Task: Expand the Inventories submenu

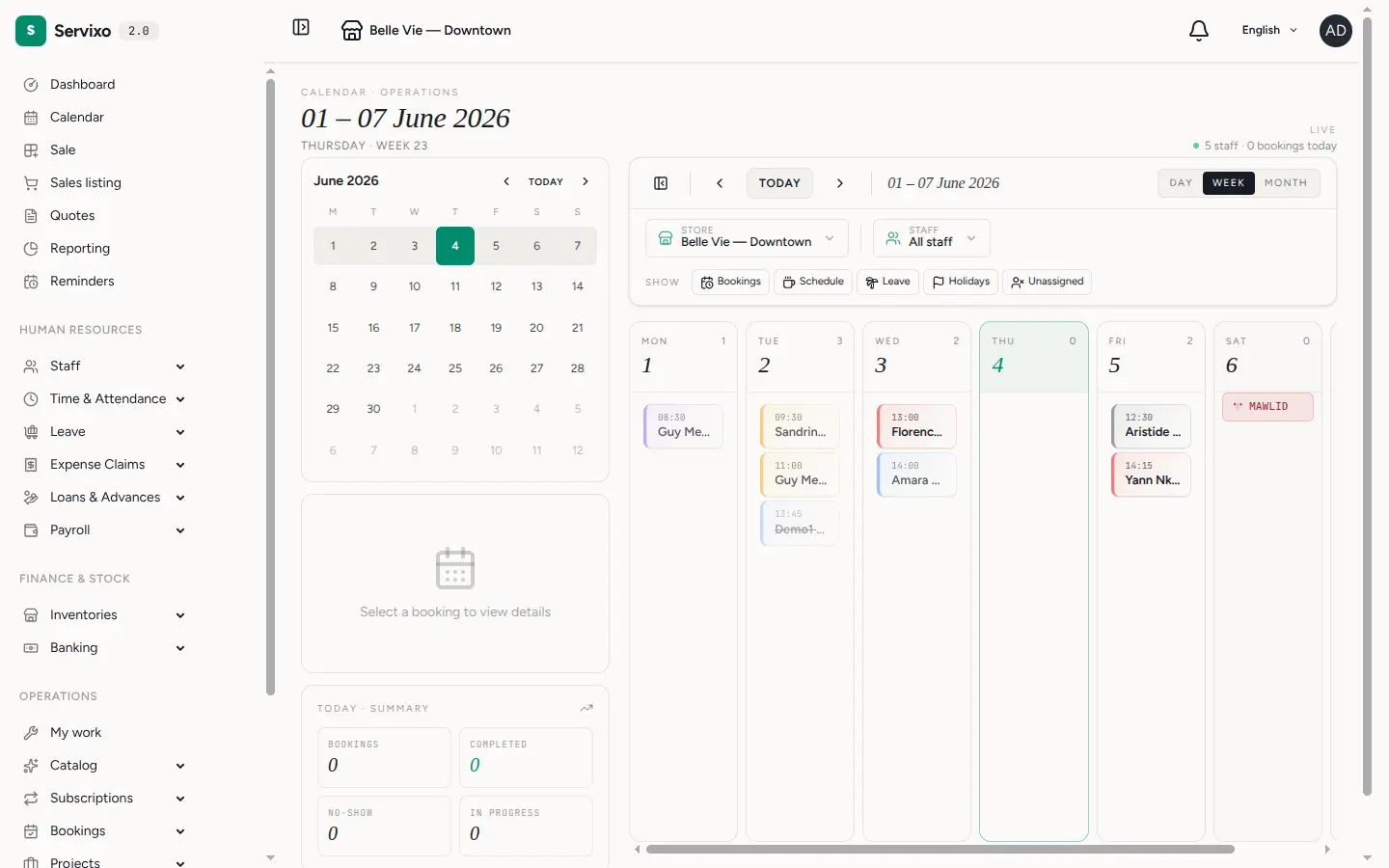Action: pyautogui.click(x=180, y=615)
